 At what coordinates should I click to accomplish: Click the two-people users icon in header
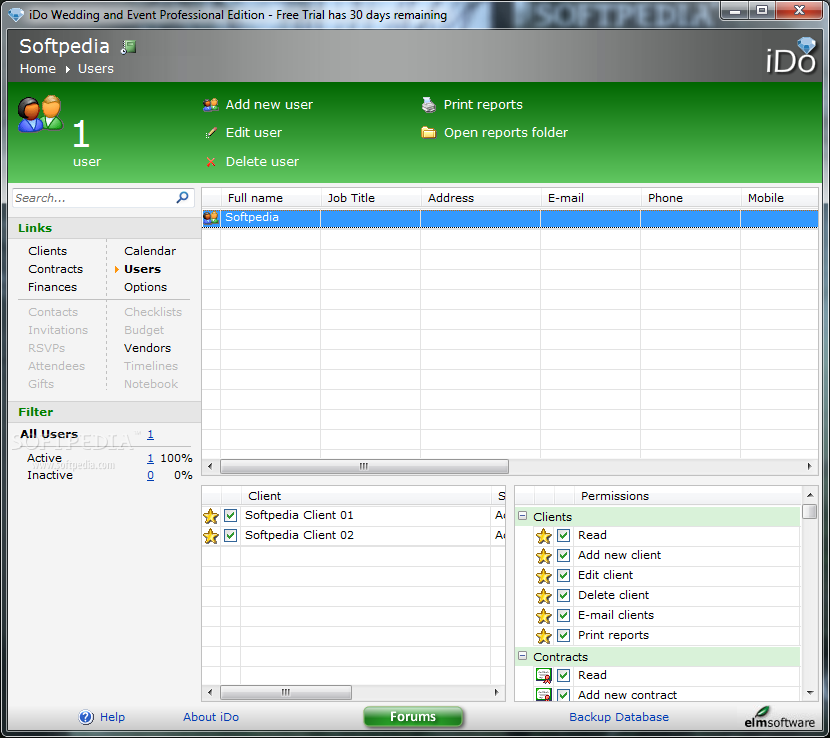pos(40,113)
